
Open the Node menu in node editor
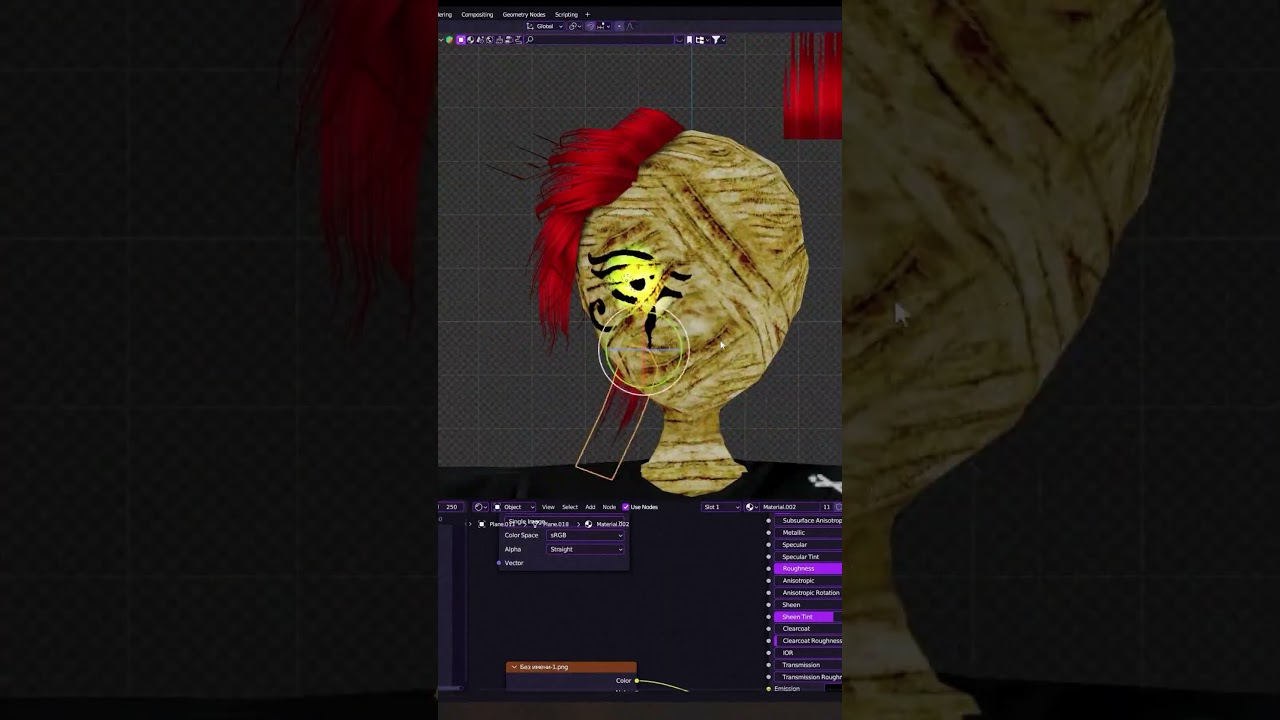pyautogui.click(x=609, y=507)
